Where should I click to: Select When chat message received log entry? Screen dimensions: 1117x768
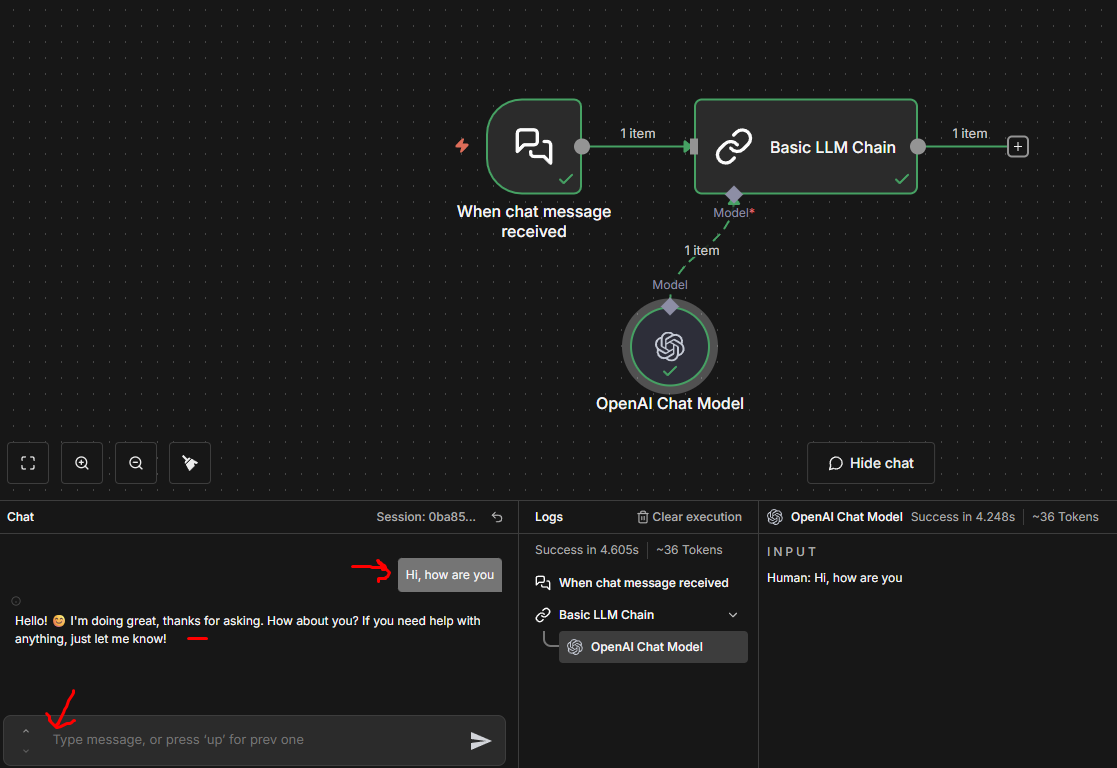click(643, 582)
